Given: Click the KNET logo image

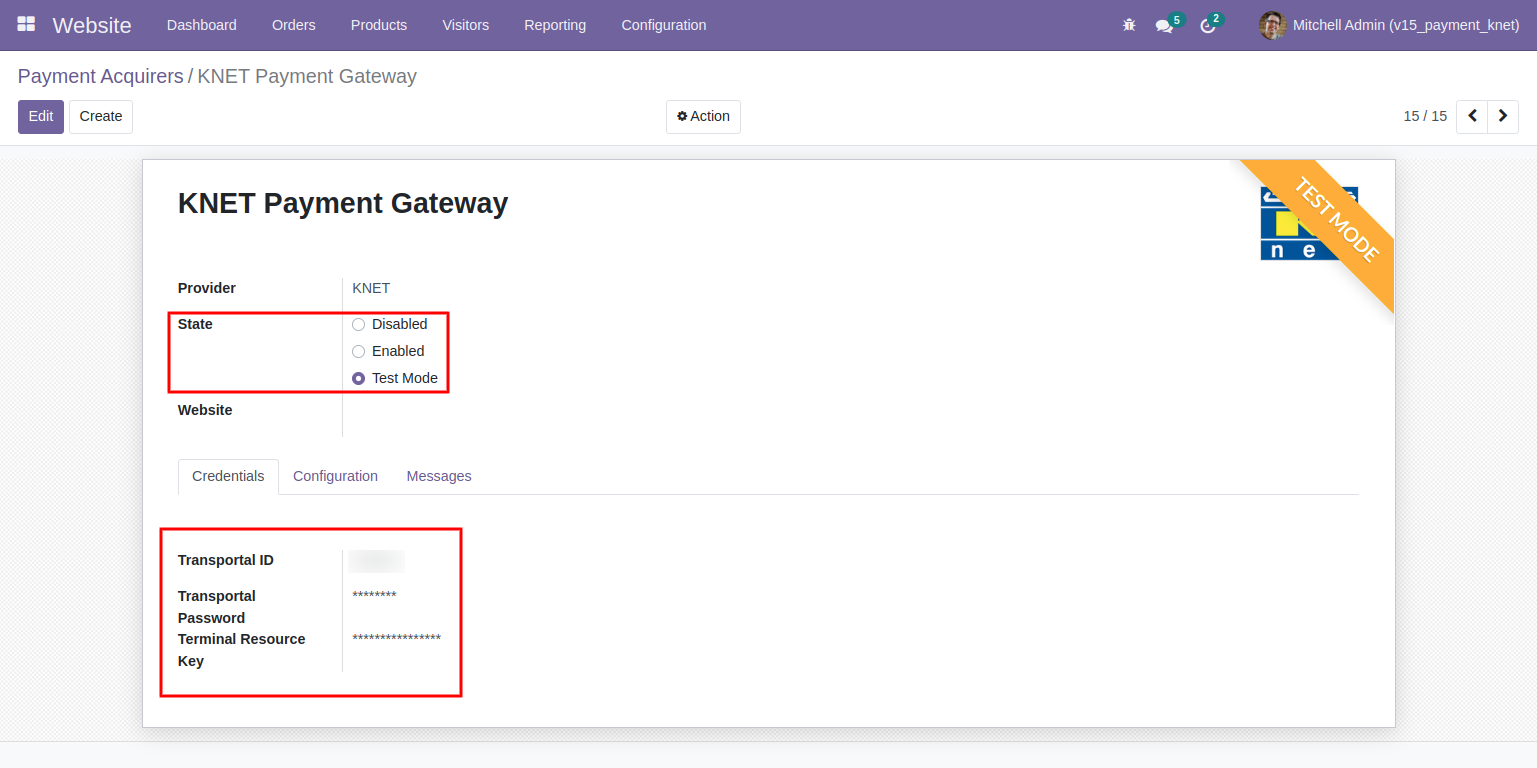Looking at the screenshot, I should click(x=1309, y=223).
